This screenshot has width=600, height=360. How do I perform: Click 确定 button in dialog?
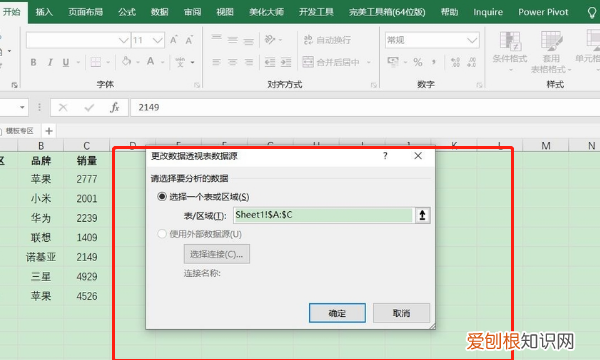pos(337,313)
